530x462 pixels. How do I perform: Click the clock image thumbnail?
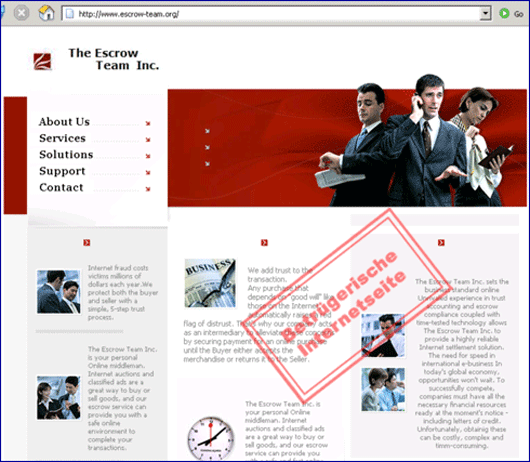211,438
